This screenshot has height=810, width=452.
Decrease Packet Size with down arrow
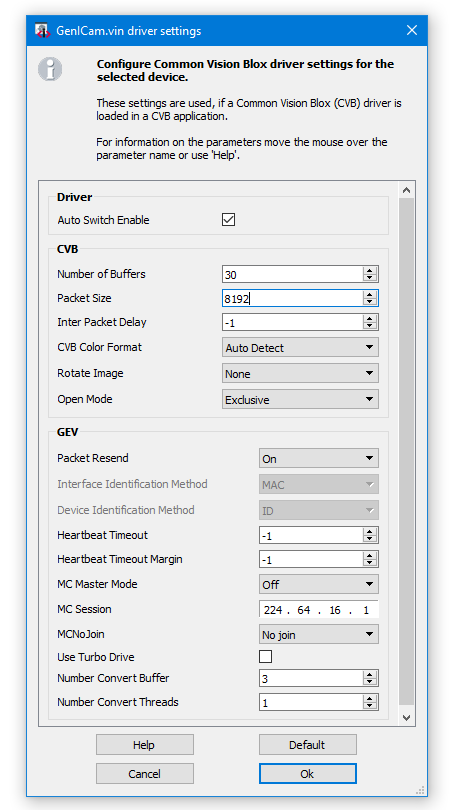coord(369,302)
